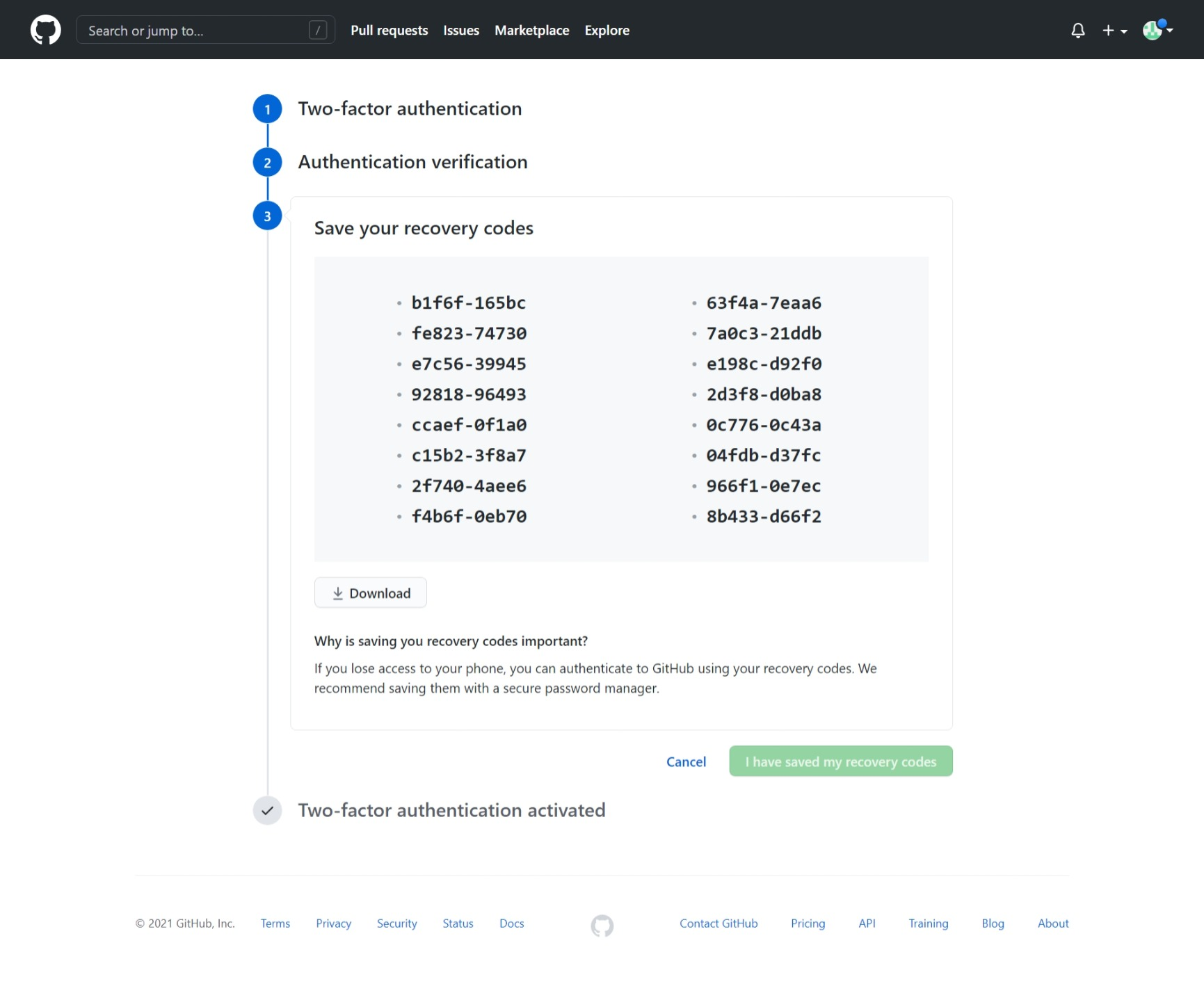Select step 2 Authentication verification circle
1204x984 pixels.
266,161
